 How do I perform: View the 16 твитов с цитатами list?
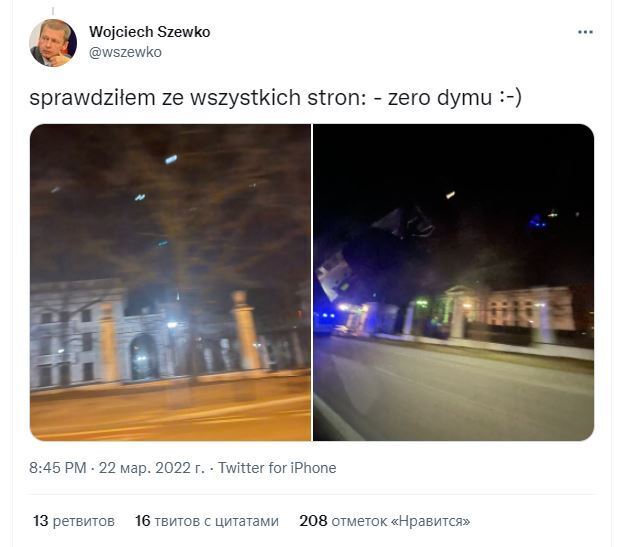(x=207, y=521)
